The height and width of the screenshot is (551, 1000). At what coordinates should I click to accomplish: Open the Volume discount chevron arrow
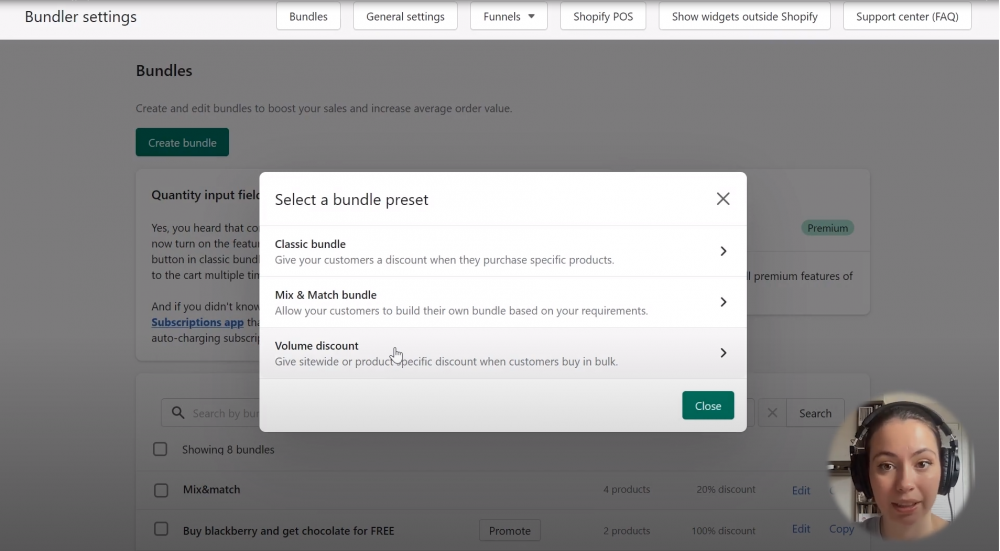[x=723, y=353]
